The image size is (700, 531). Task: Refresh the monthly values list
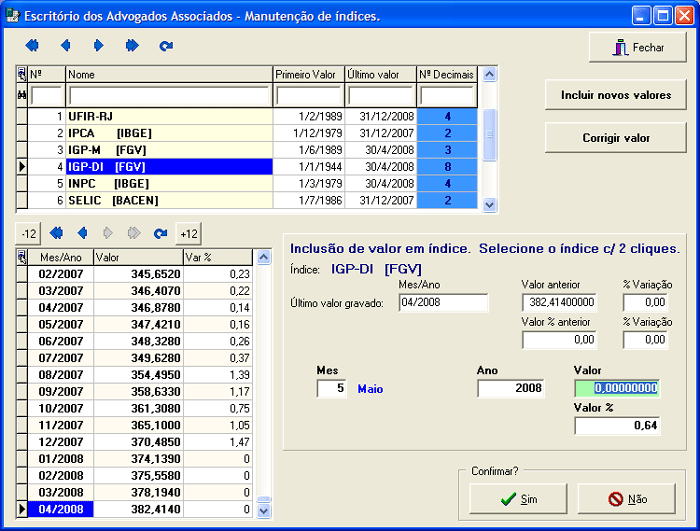point(160,233)
